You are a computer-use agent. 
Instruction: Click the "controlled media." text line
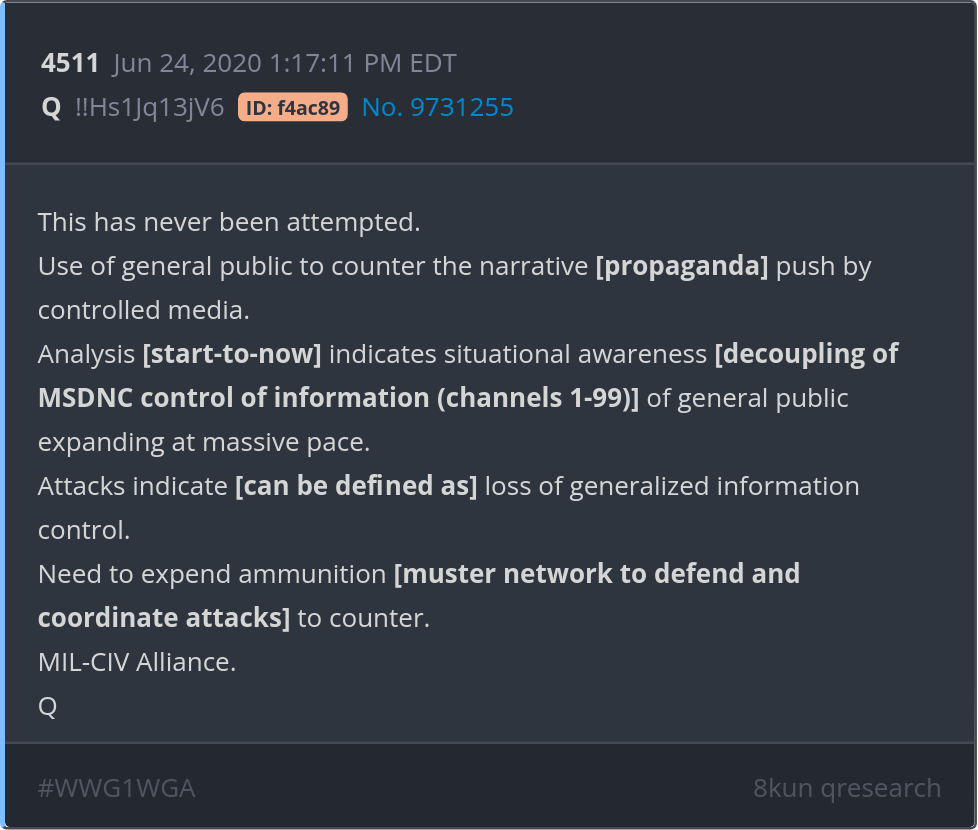point(143,310)
